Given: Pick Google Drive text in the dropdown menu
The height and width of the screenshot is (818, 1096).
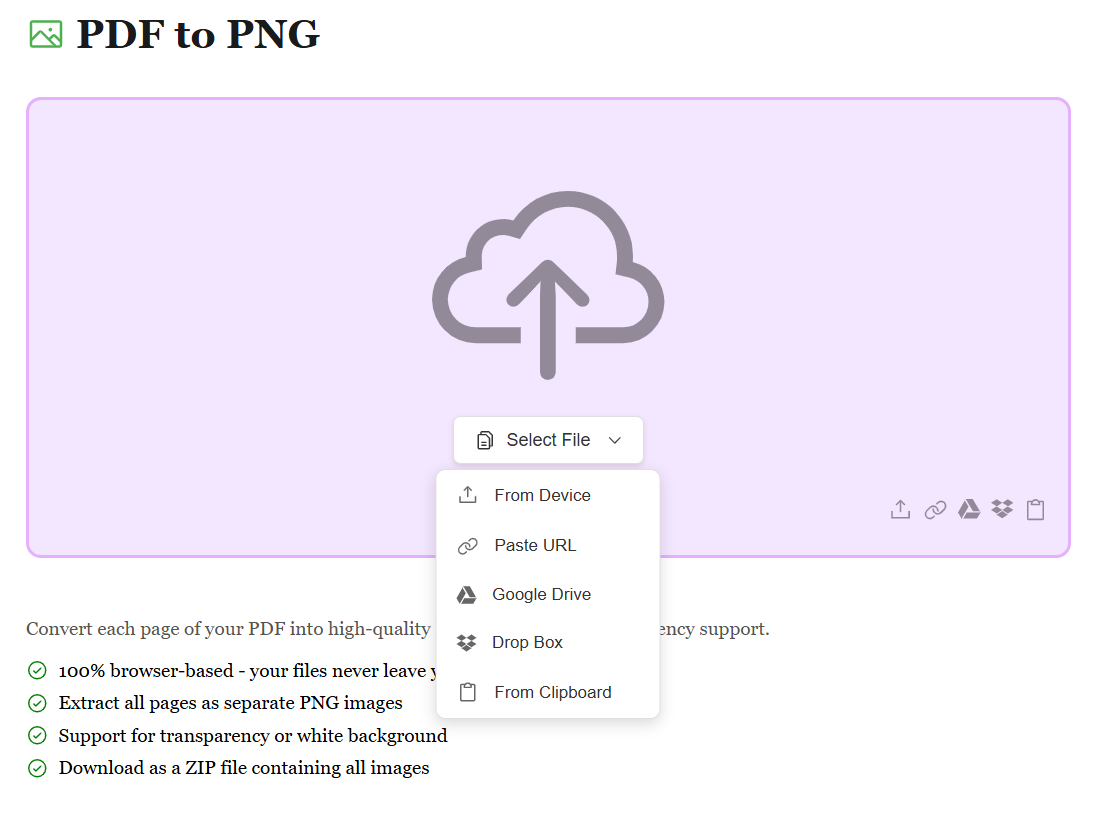Looking at the screenshot, I should coord(541,594).
